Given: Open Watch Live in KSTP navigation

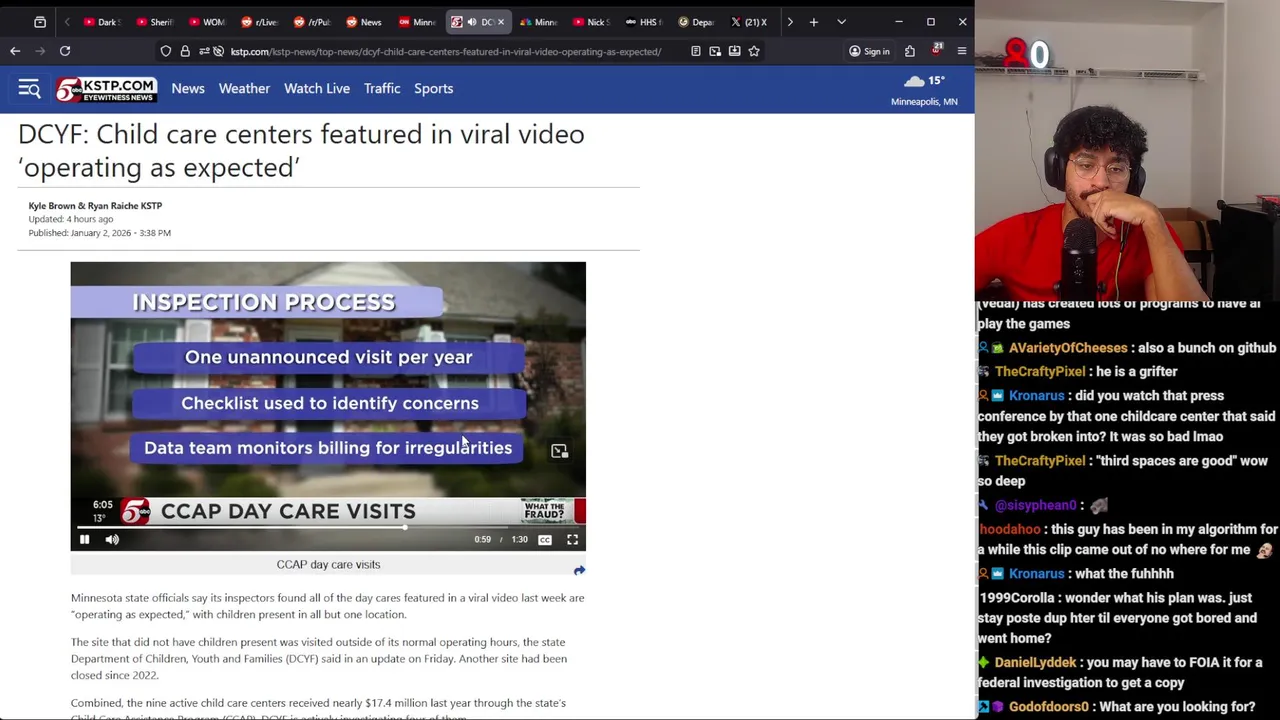Looking at the screenshot, I should pos(317,89).
